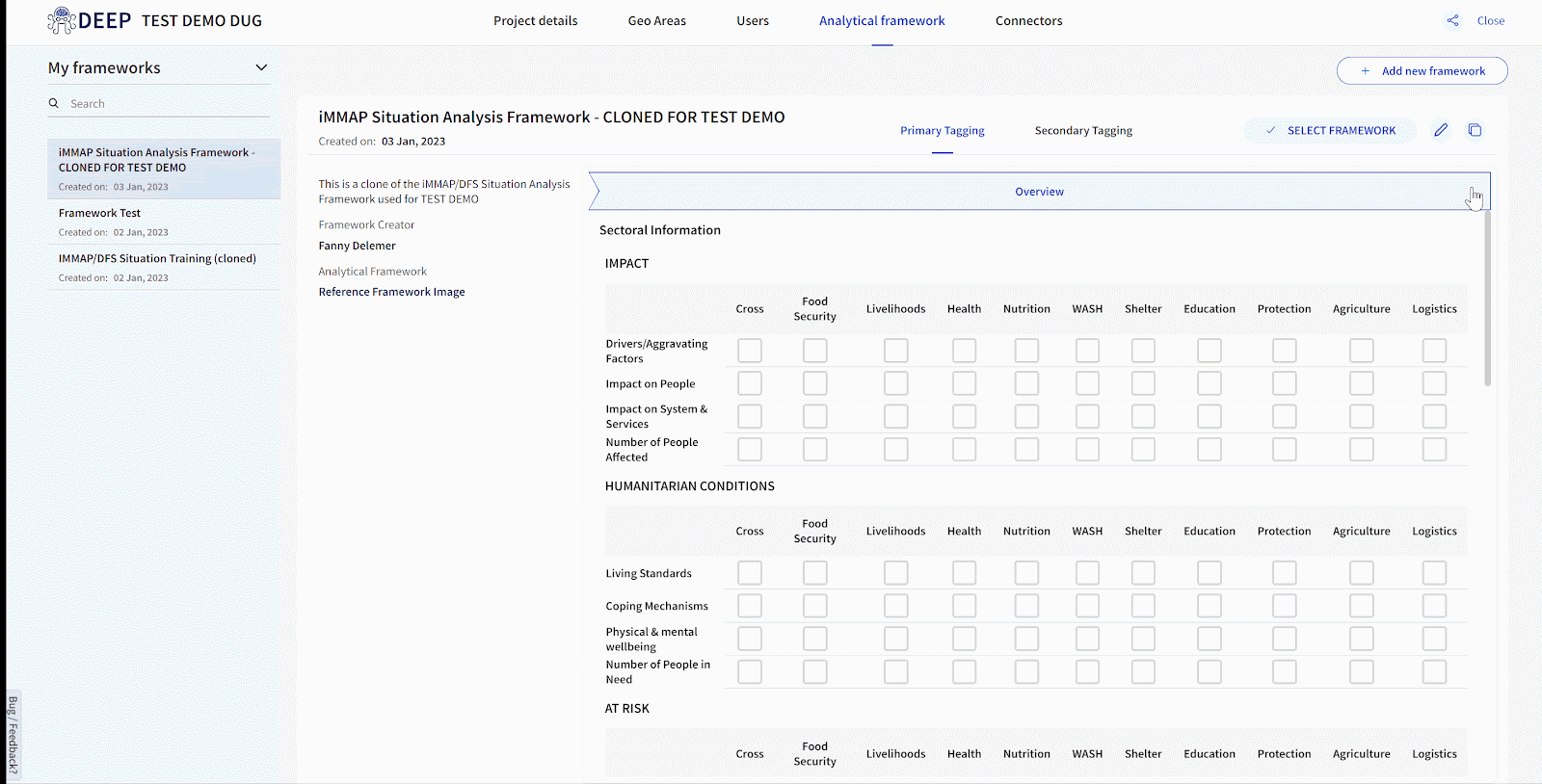Click the checkmark icon in Select Framework
The width and height of the screenshot is (1542, 784).
pyautogui.click(x=1270, y=130)
